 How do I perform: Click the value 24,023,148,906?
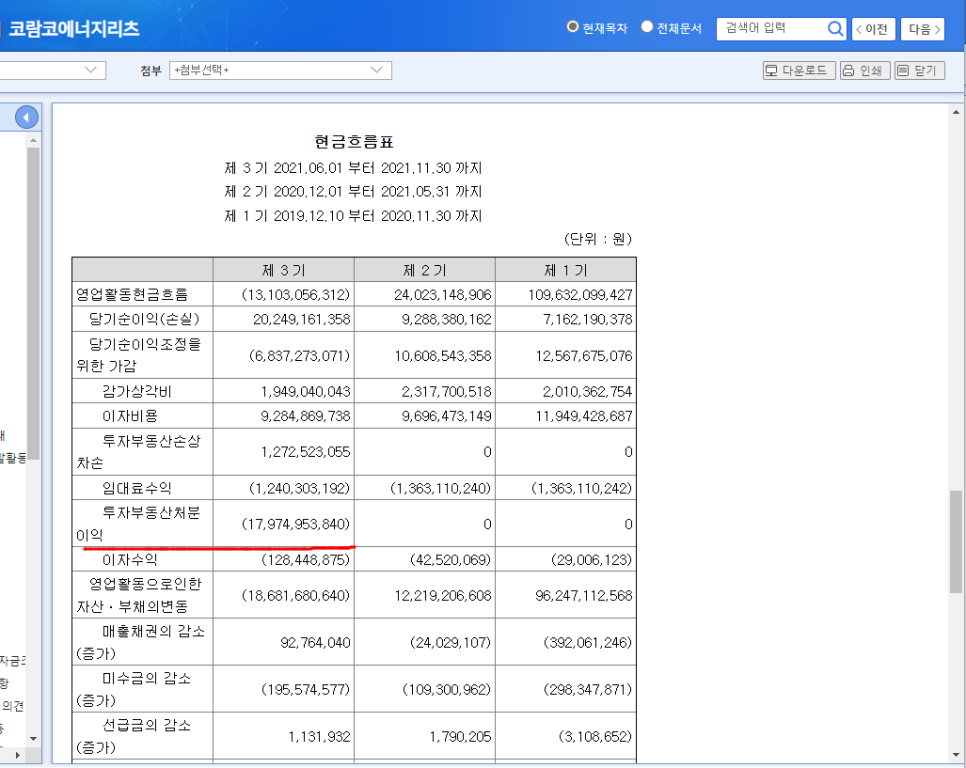coord(442,295)
